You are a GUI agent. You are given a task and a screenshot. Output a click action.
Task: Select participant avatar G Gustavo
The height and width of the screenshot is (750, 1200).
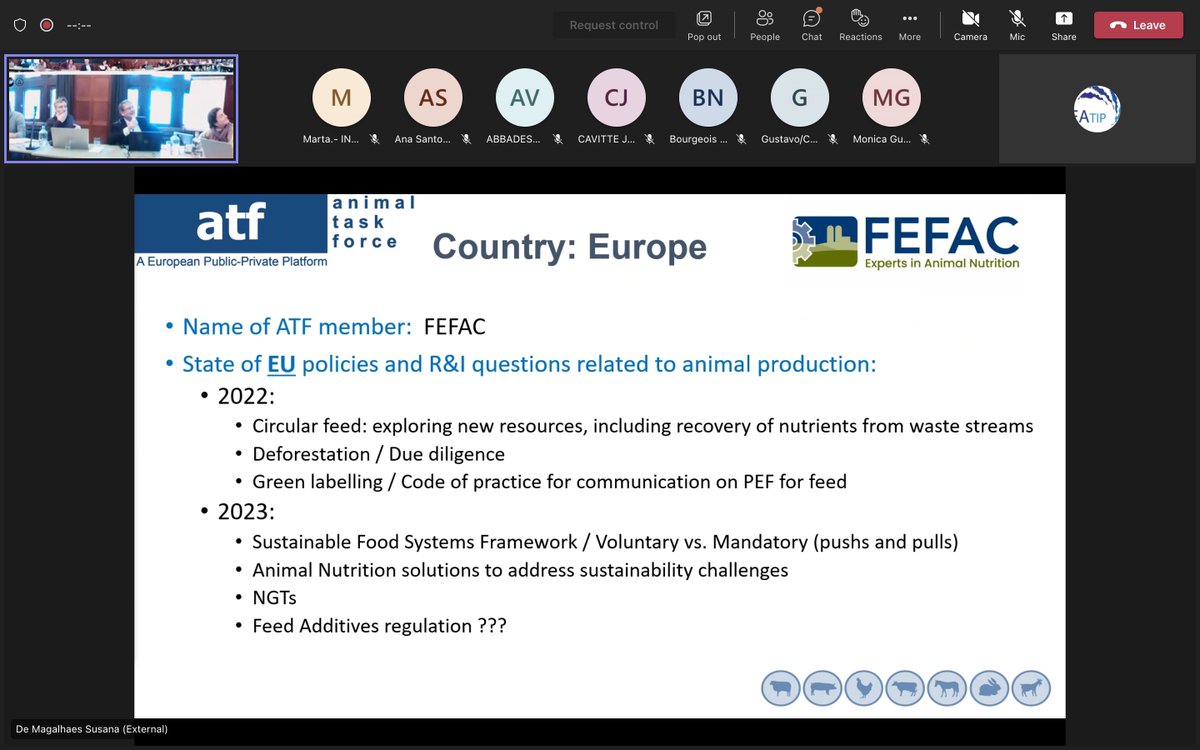click(800, 98)
